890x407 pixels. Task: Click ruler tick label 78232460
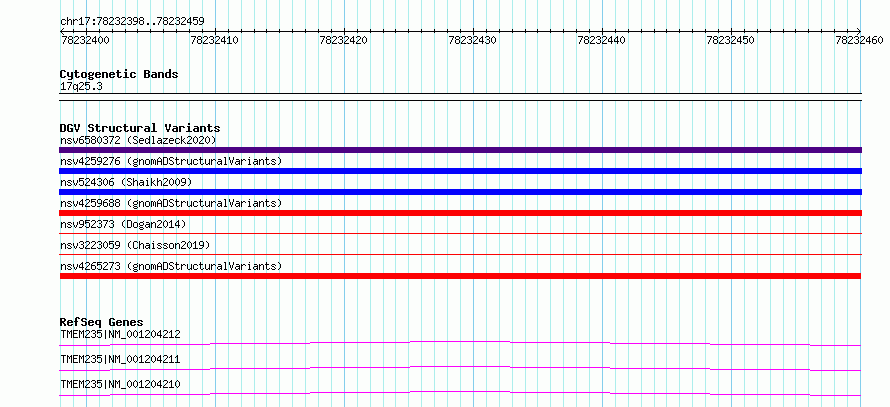[859, 40]
